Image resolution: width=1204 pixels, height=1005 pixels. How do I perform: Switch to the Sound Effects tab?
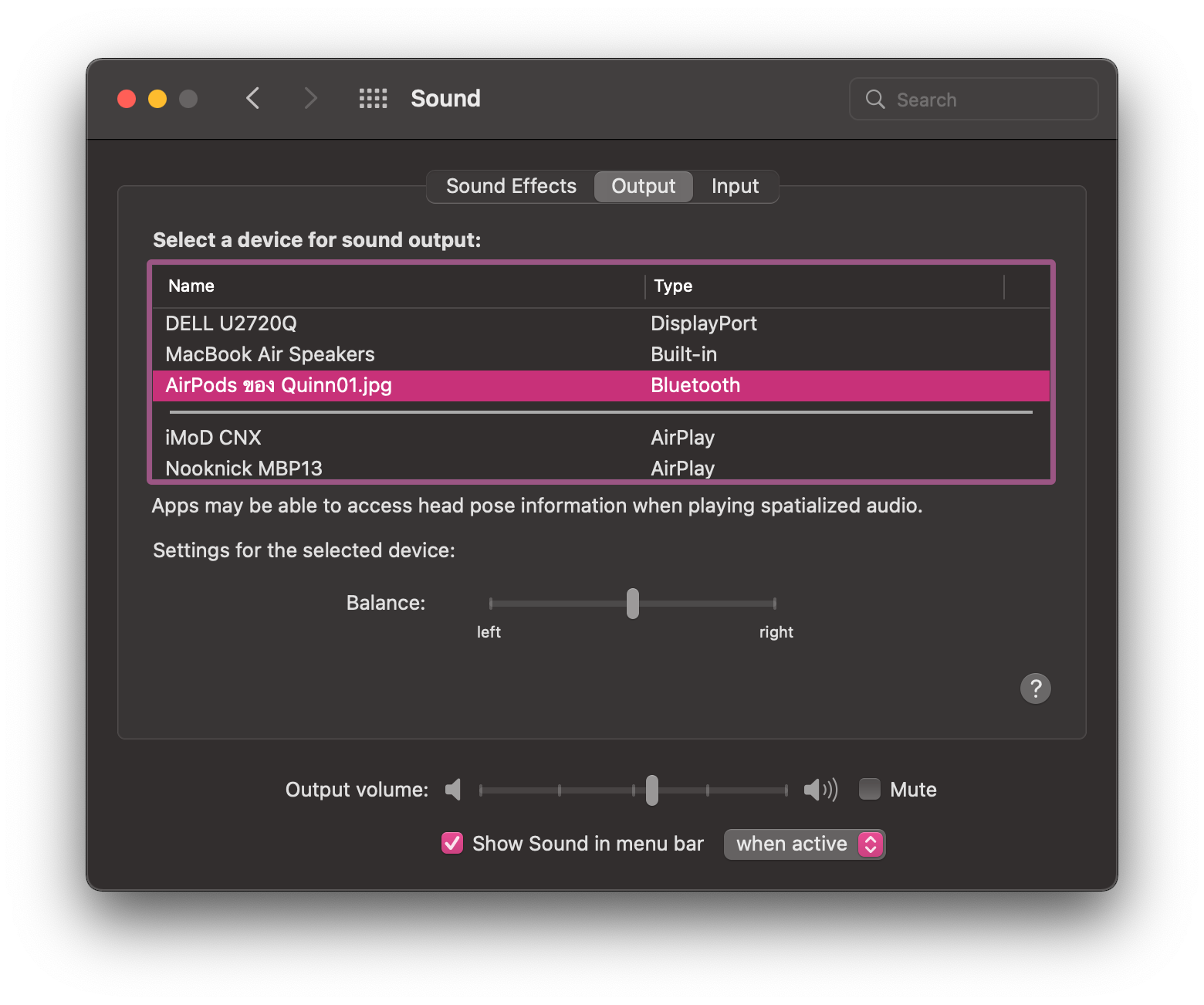511,187
